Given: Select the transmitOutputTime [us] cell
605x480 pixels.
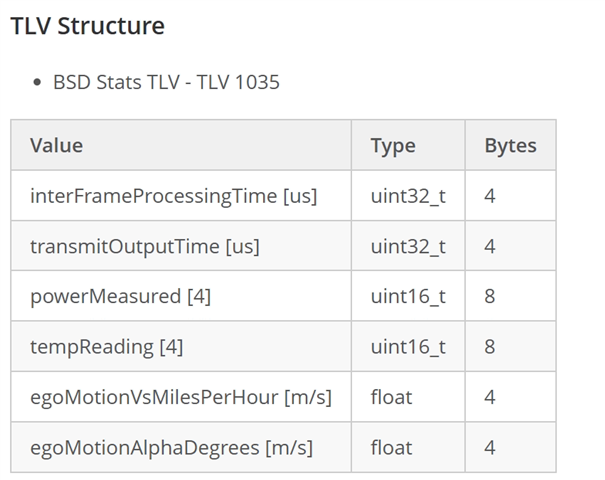Looking at the screenshot, I should pyautogui.click(x=144, y=246).
